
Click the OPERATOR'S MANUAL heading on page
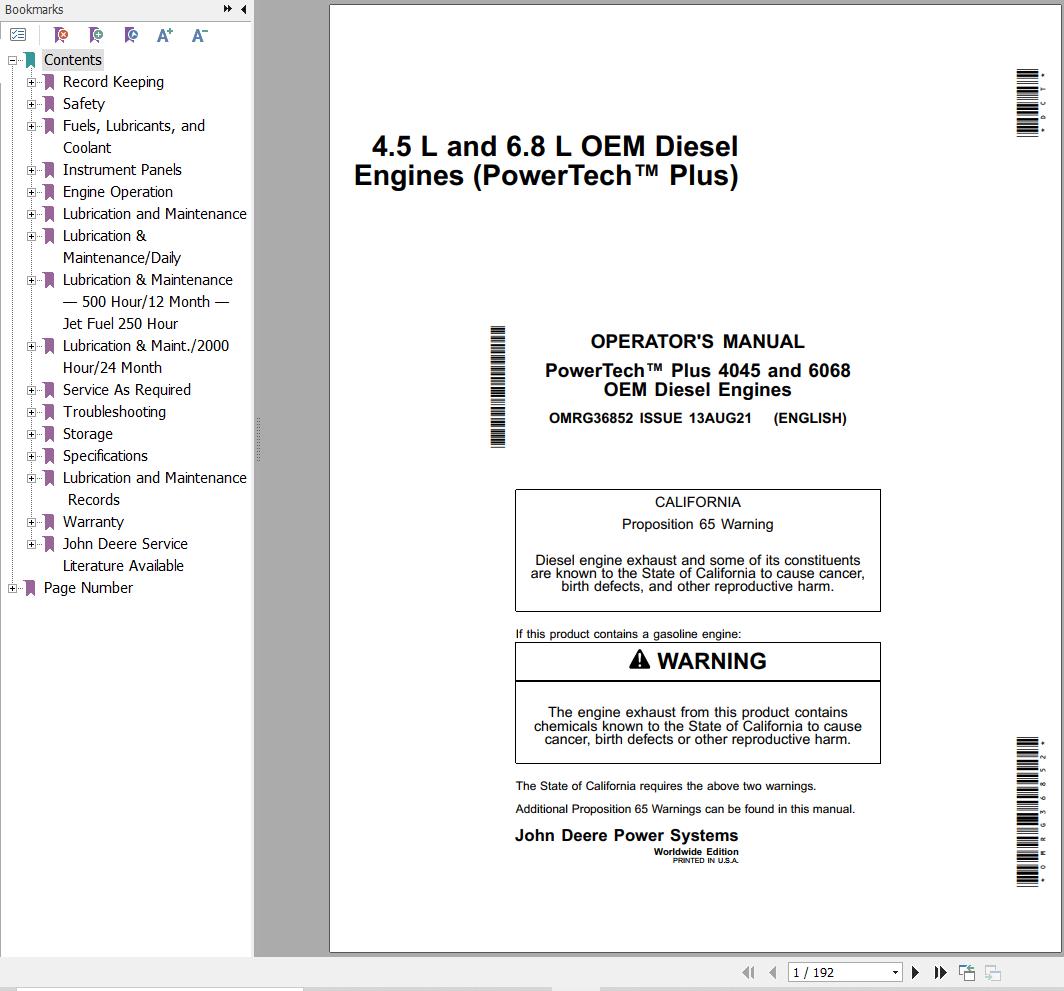point(698,341)
